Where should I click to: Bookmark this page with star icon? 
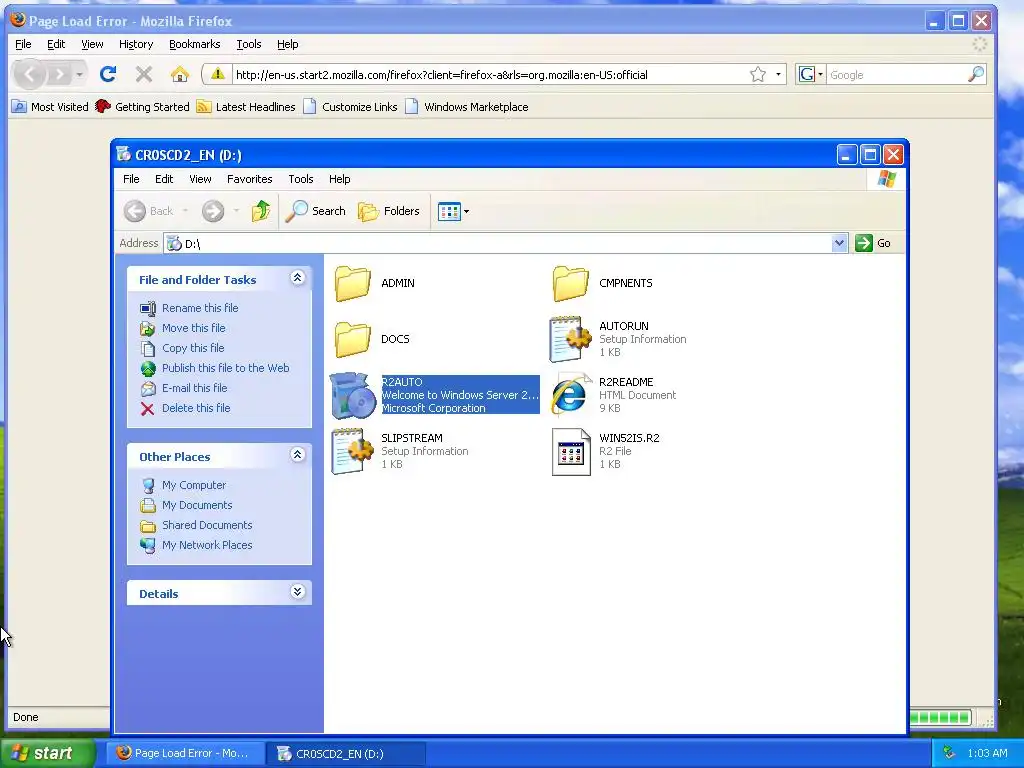pos(758,74)
